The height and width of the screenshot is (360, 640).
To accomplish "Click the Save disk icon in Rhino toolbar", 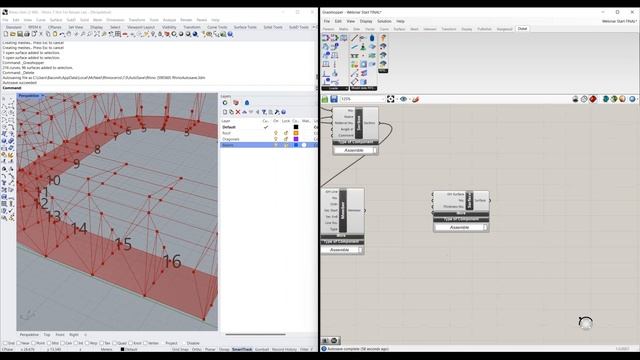I will pyautogui.click(x=20, y=34).
